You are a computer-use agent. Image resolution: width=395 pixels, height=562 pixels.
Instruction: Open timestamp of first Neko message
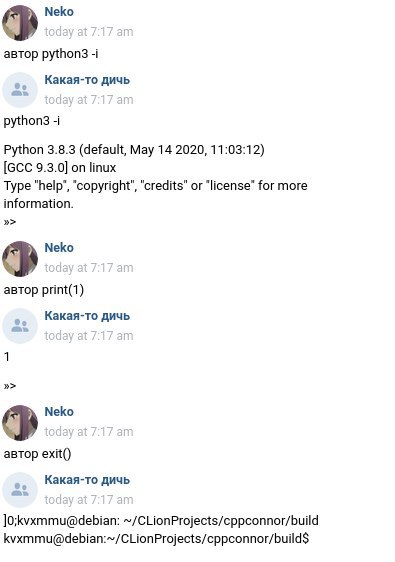pyautogui.click(x=89, y=32)
